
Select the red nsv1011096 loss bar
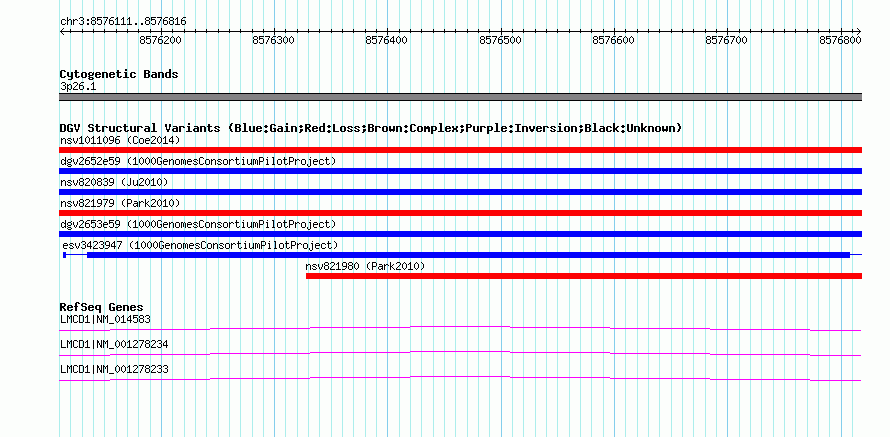click(460, 150)
